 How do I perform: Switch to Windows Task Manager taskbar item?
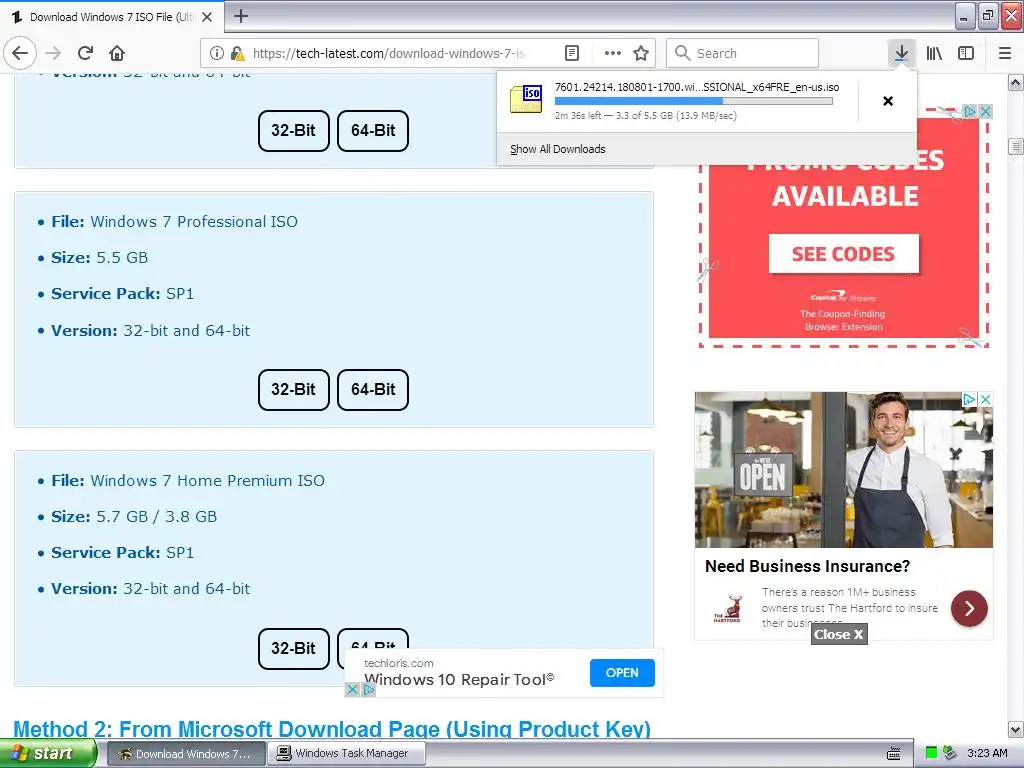tap(347, 753)
